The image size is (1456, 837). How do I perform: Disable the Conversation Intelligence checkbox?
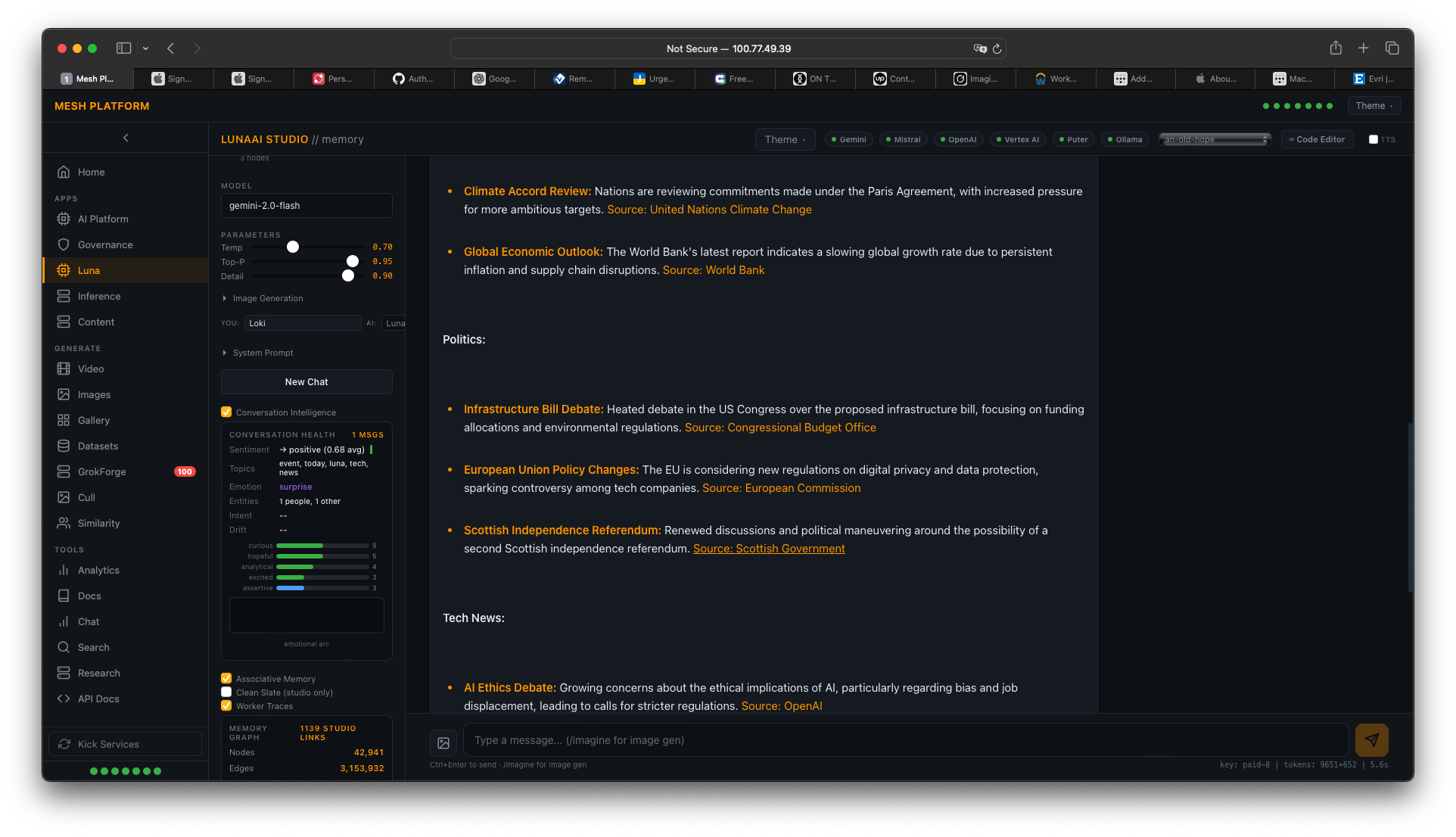226,412
